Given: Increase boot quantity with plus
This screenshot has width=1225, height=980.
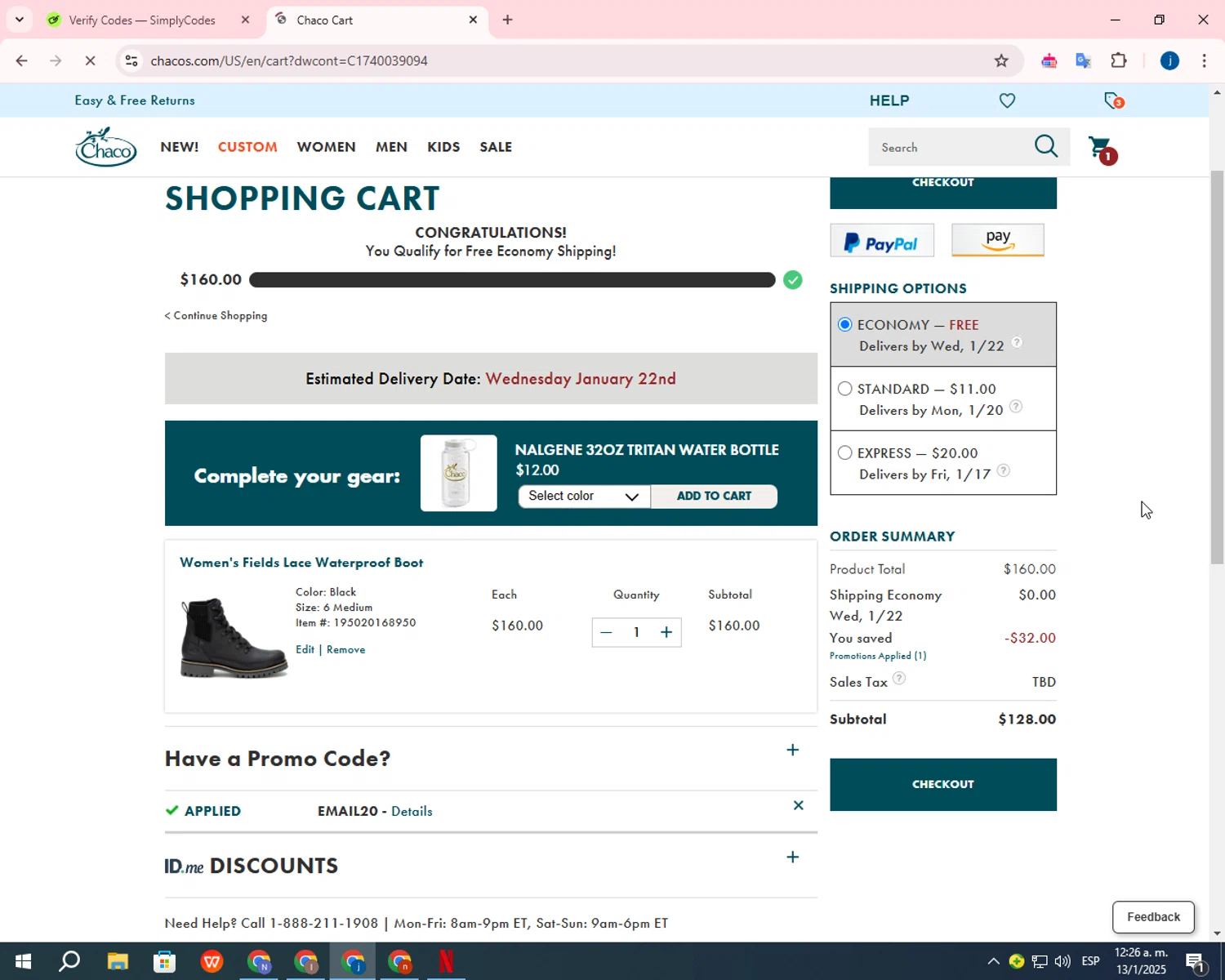Looking at the screenshot, I should click(666, 632).
